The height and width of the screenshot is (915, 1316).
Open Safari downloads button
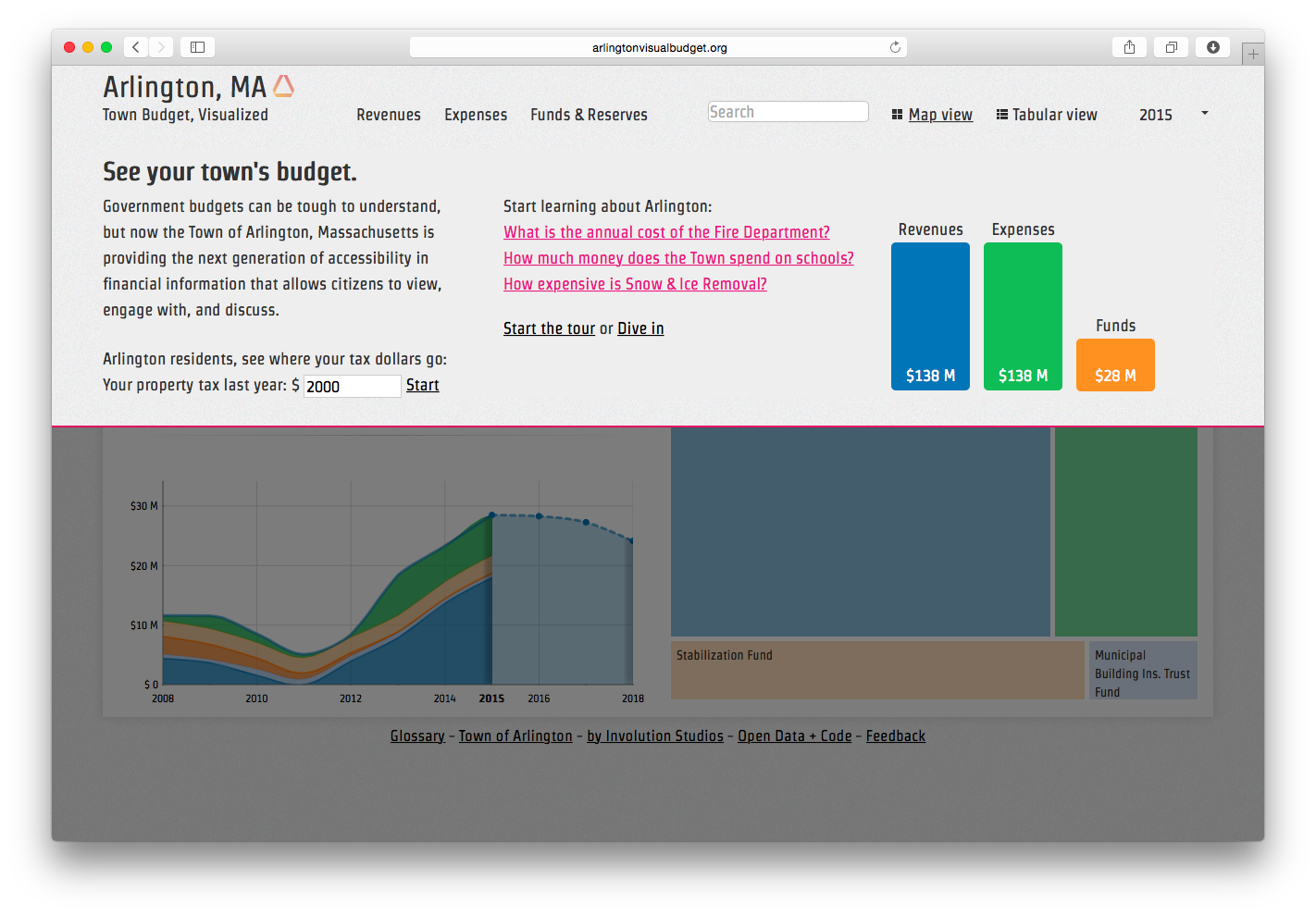1212,47
